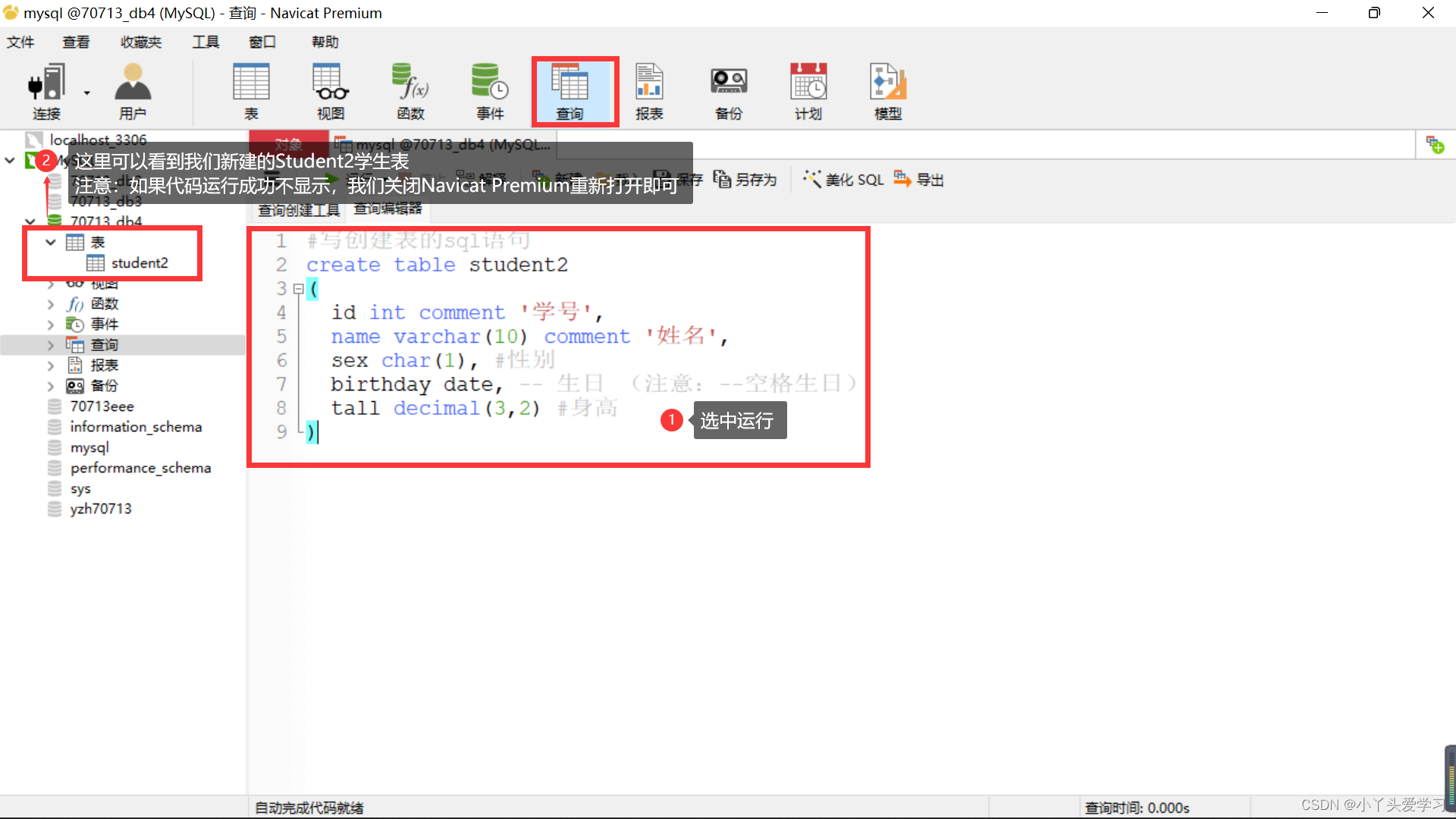This screenshot has height=819, width=1456.
Task: Open the 计划 schedule icon
Action: point(808,92)
